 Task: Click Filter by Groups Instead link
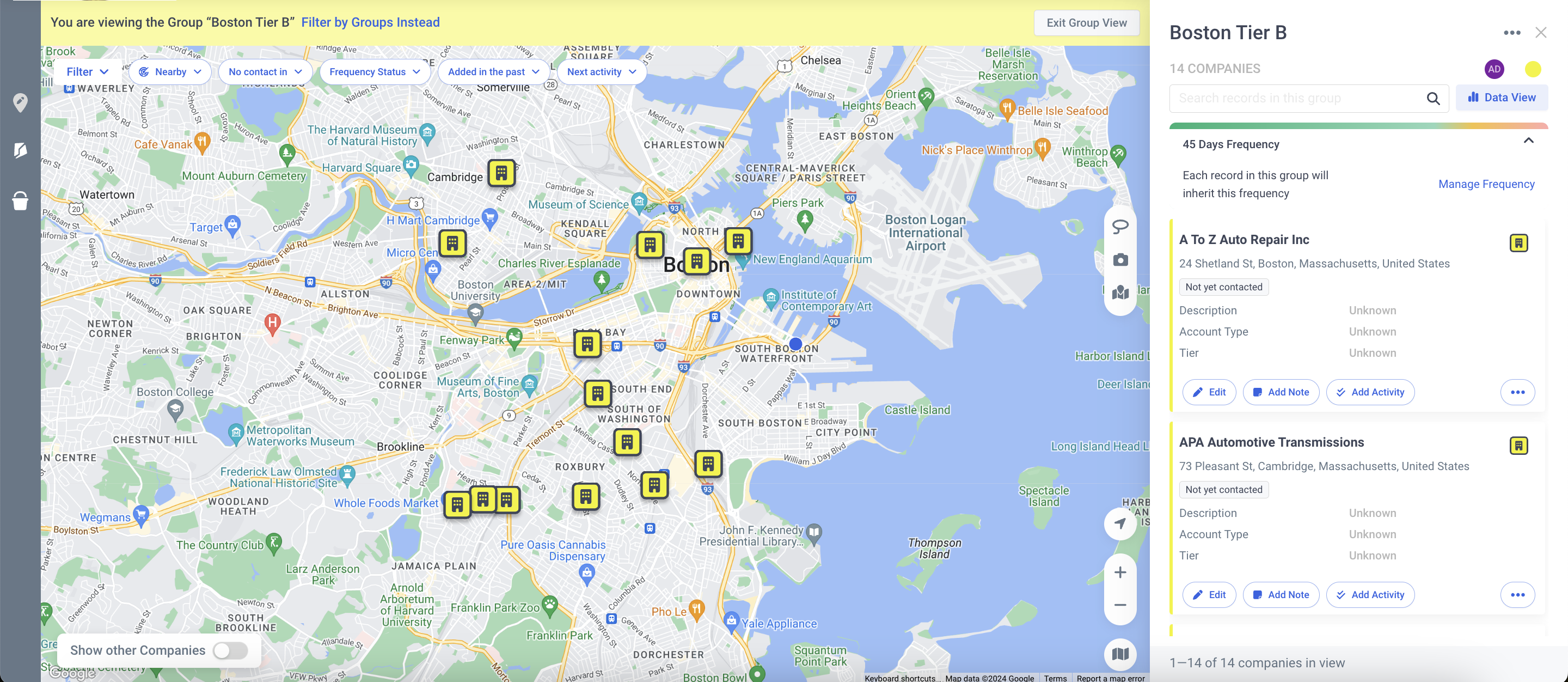pos(370,22)
